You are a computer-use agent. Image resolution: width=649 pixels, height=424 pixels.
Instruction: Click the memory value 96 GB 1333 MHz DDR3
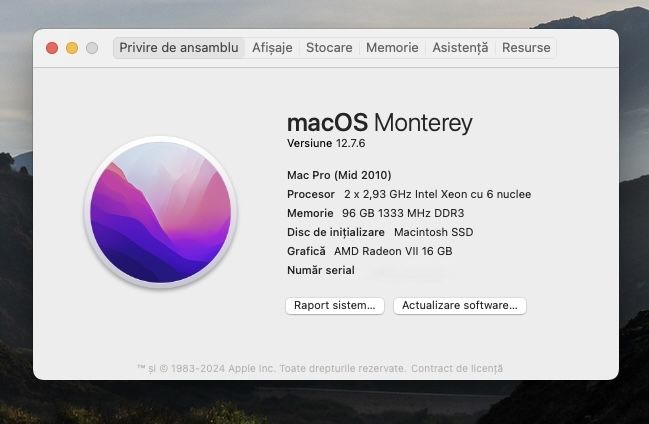pyautogui.click(x=403, y=213)
